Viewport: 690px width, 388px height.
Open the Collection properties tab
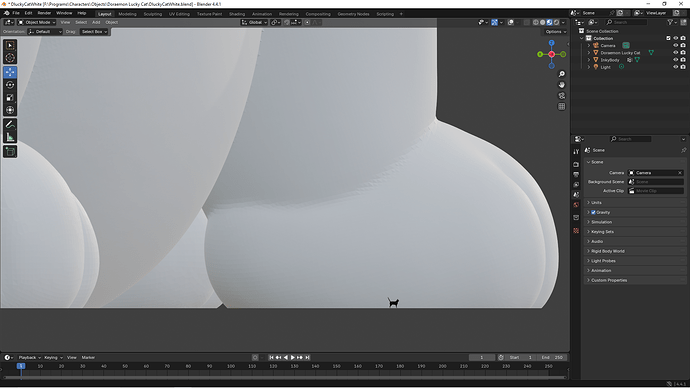(x=576, y=217)
